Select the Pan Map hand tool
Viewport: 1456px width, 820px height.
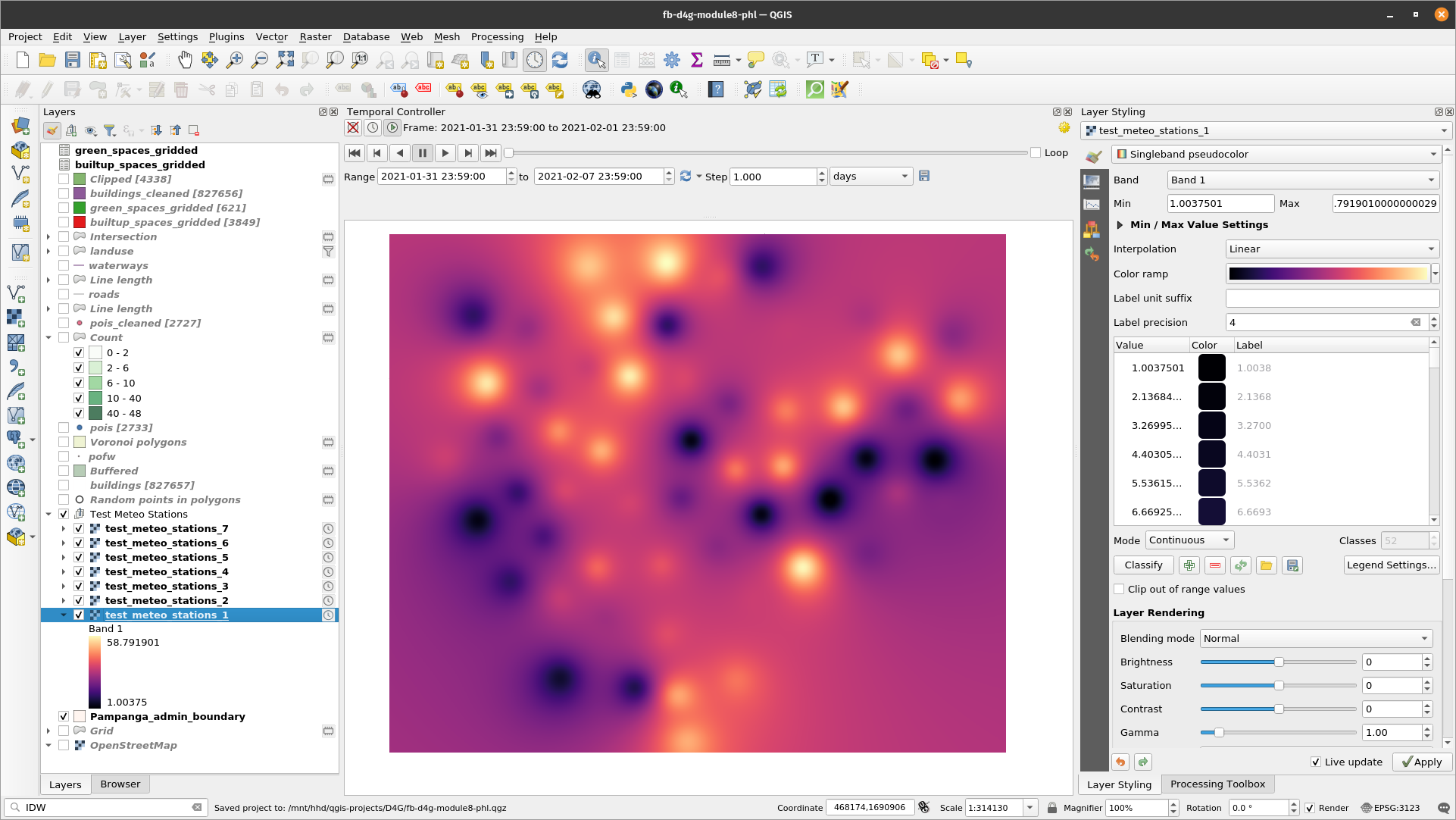(184, 61)
